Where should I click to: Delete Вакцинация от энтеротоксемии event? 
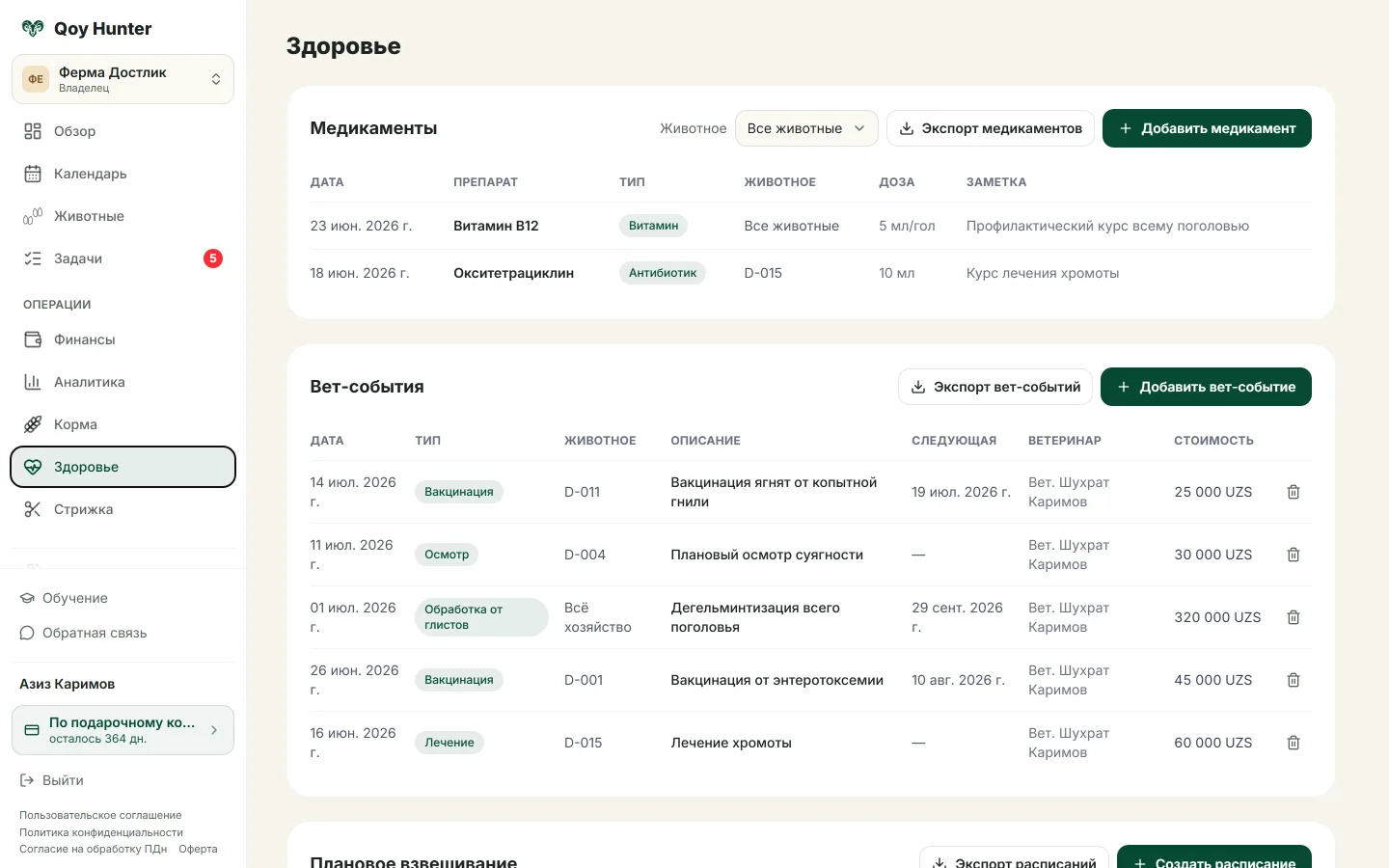1294,680
